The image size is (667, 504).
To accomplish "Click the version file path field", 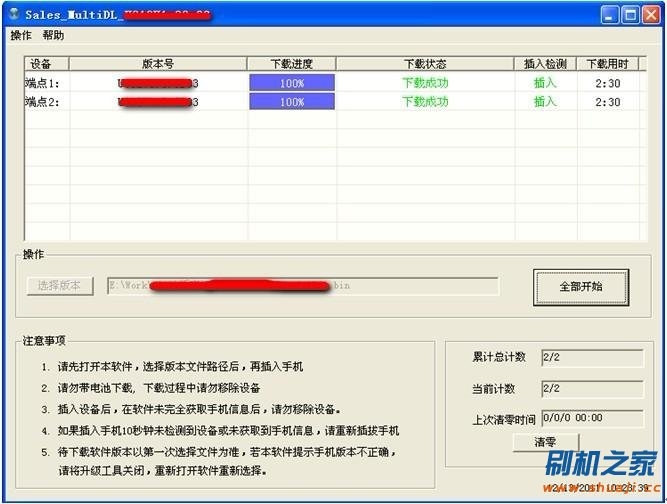I will pyautogui.click(x=302, y=286).
